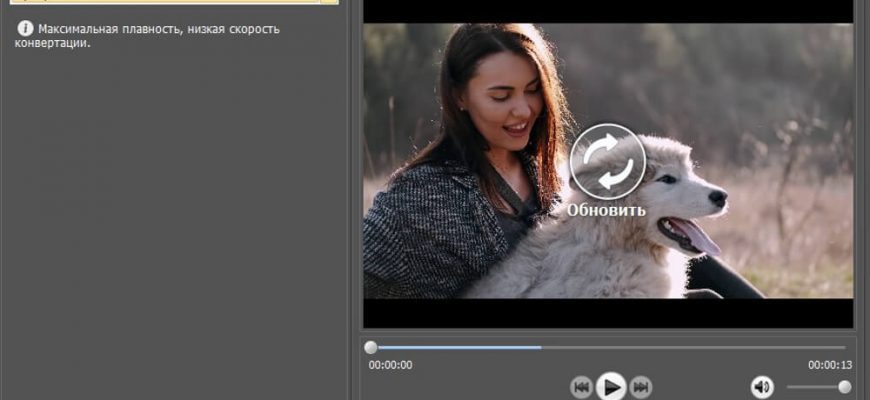Click the Максимальная плавность description text

[147, 36]
